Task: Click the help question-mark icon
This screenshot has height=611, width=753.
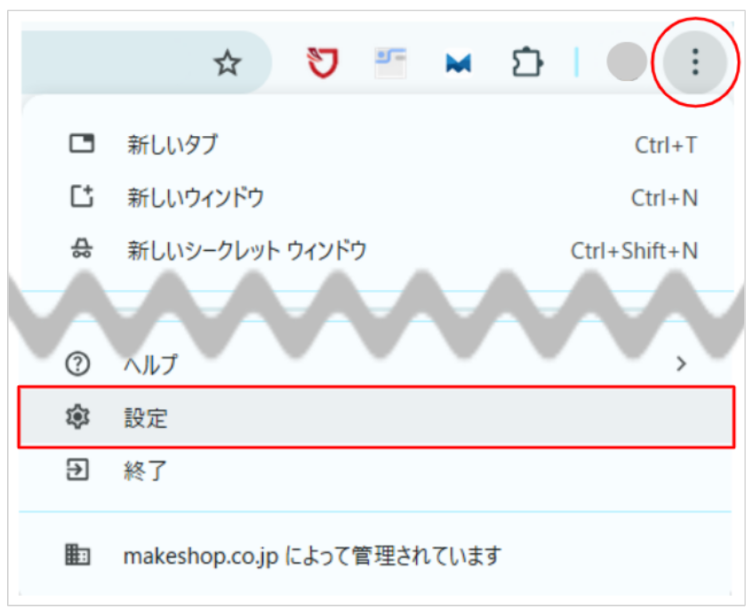Action: click(77, 364)
